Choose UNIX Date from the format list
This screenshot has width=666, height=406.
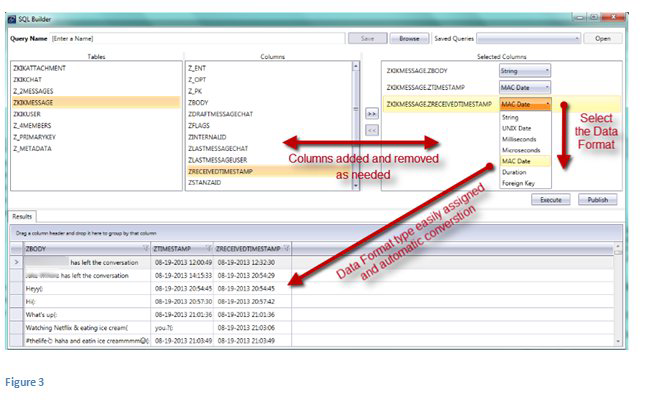517,127
